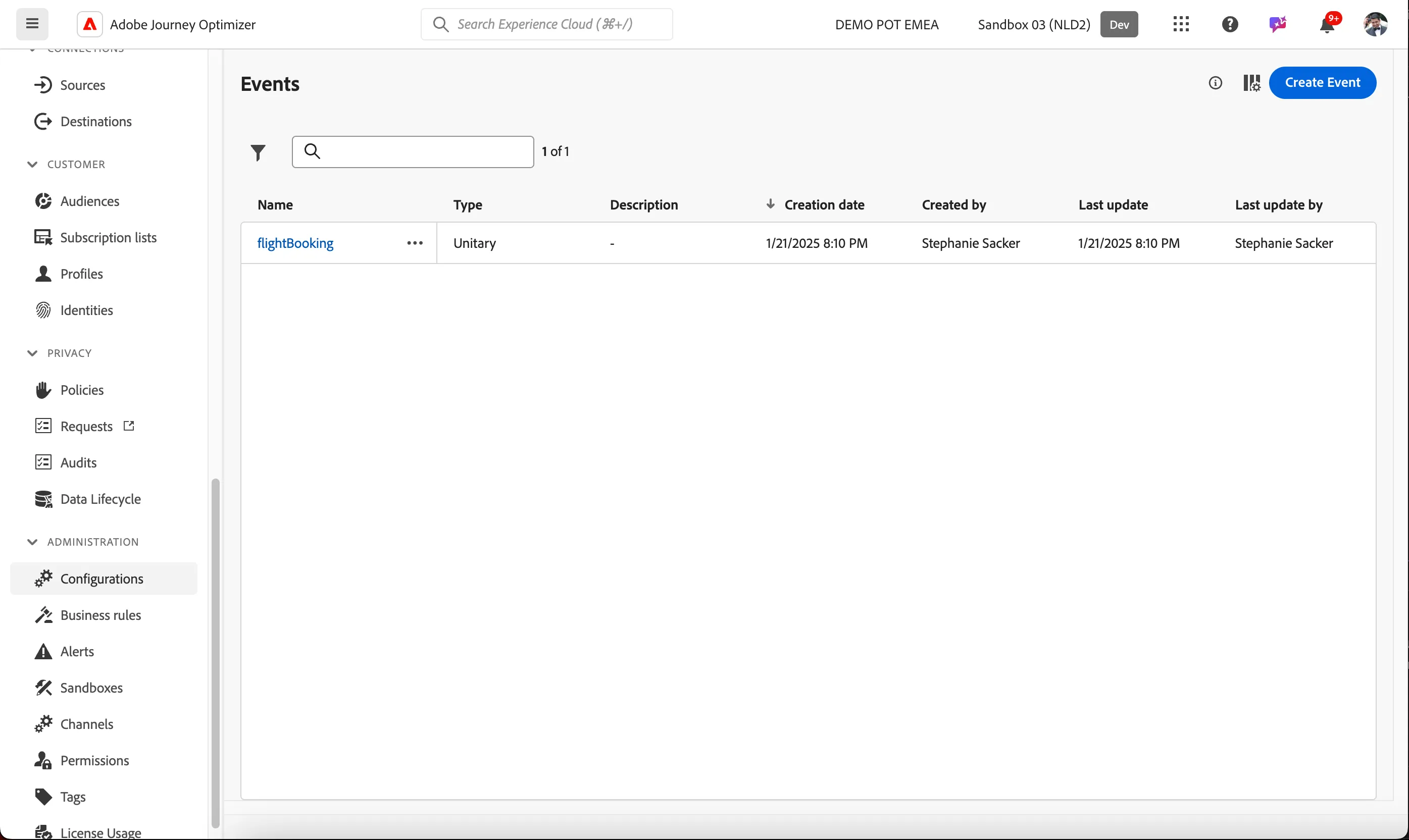Click the Events info icon

click(x=1215, y=83)
